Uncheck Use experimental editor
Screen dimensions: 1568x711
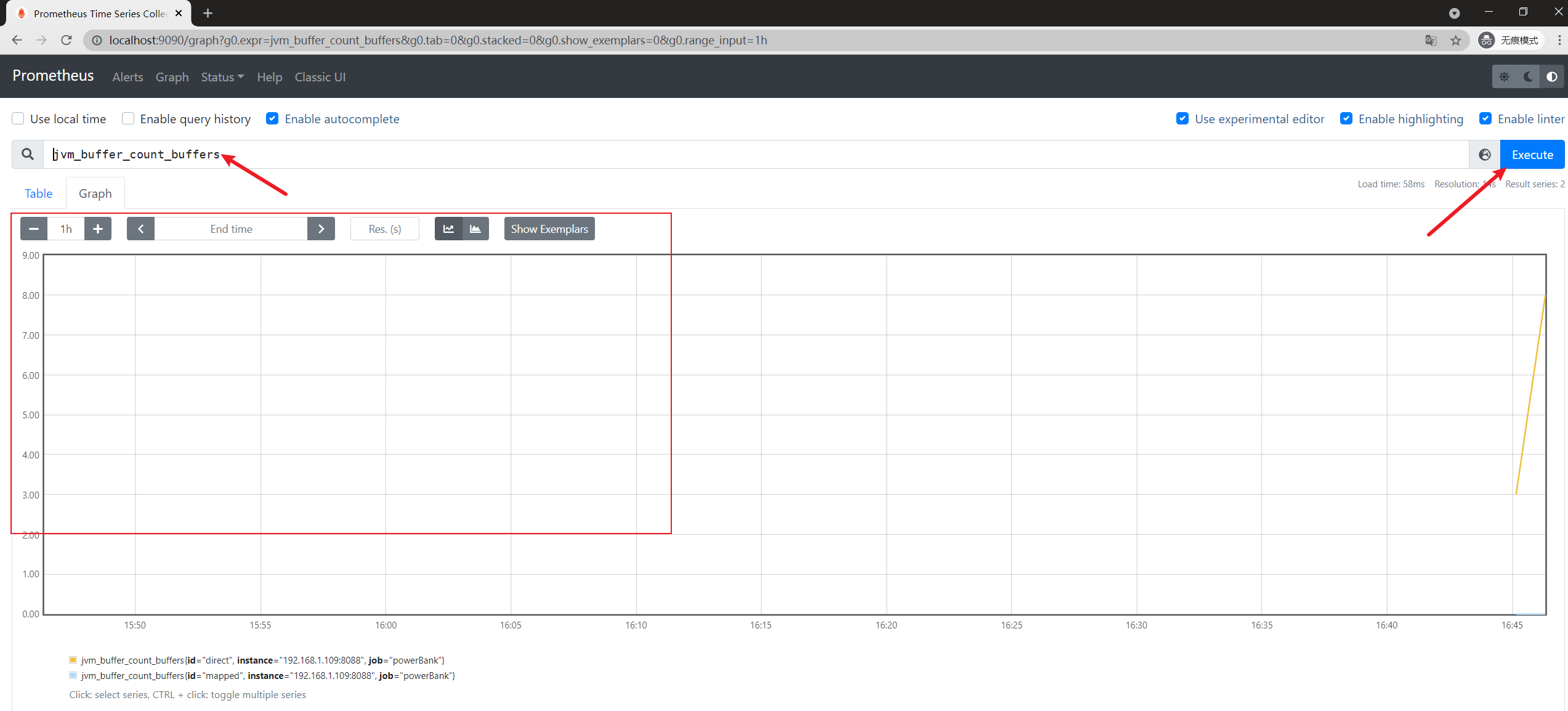click(1182, 118)
